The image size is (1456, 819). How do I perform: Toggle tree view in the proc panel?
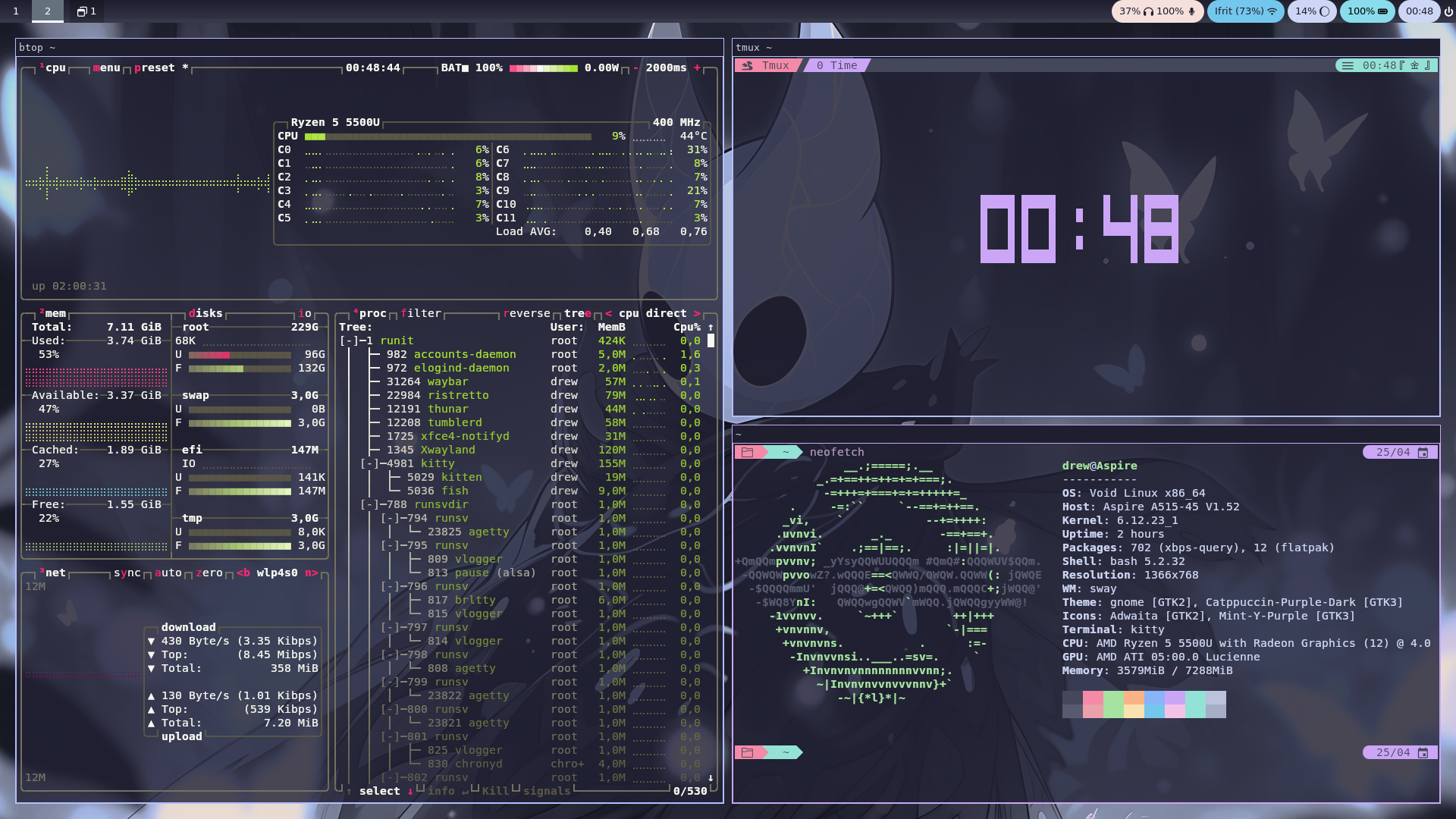[x=577, y=313]
